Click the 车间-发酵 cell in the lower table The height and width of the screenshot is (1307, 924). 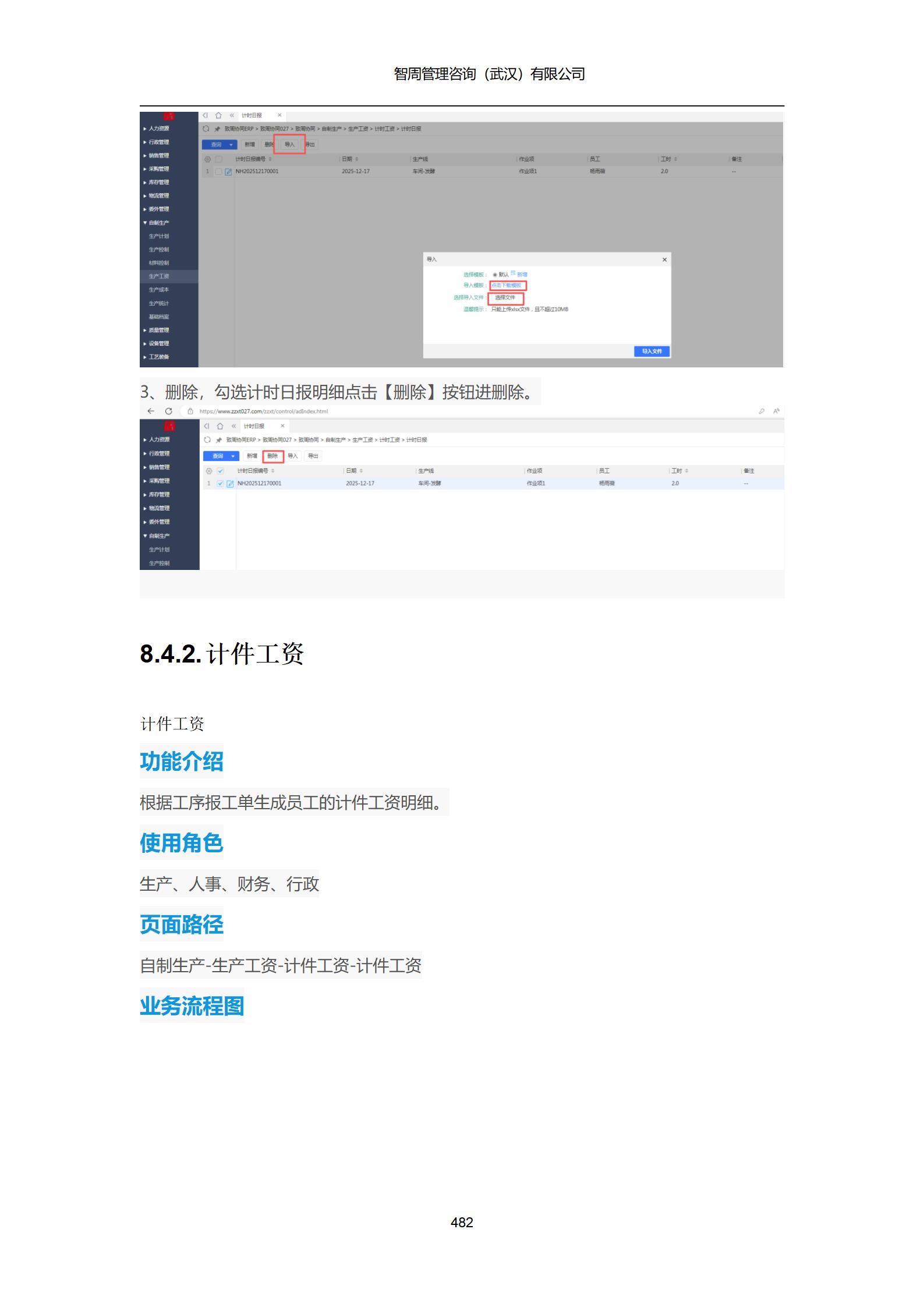(430, 484)
